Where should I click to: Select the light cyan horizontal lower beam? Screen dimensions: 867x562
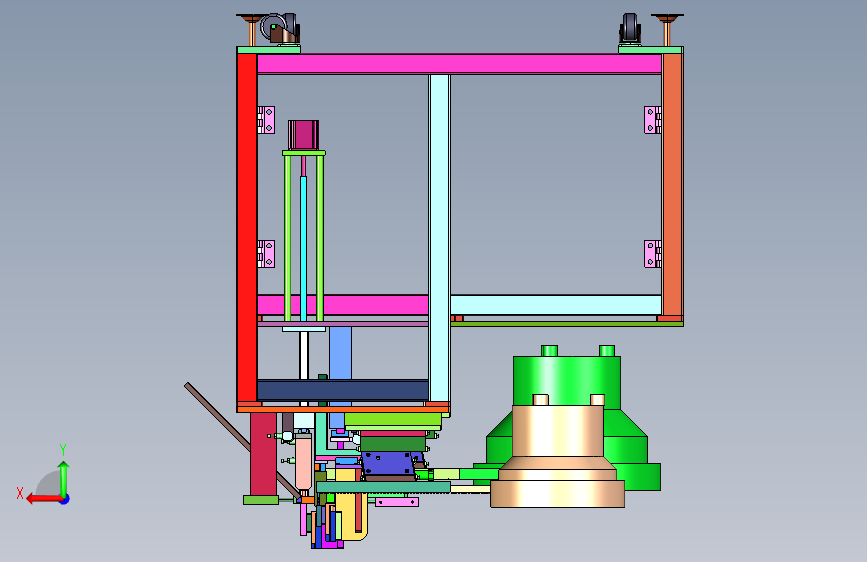(556, 305)
